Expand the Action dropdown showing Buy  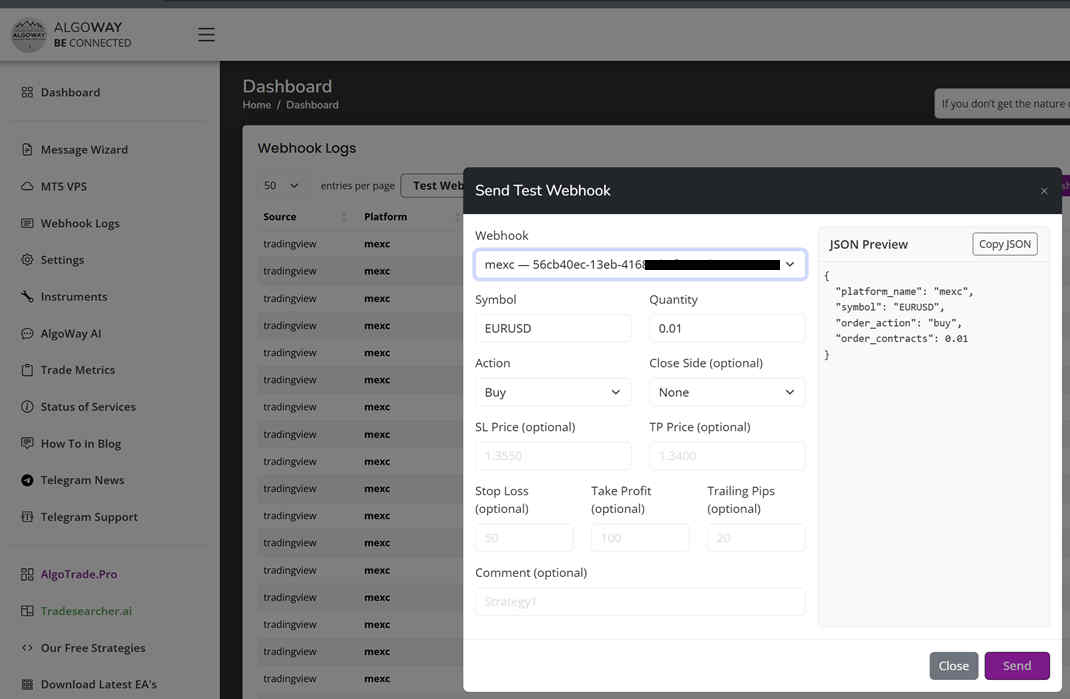[553, 391]
